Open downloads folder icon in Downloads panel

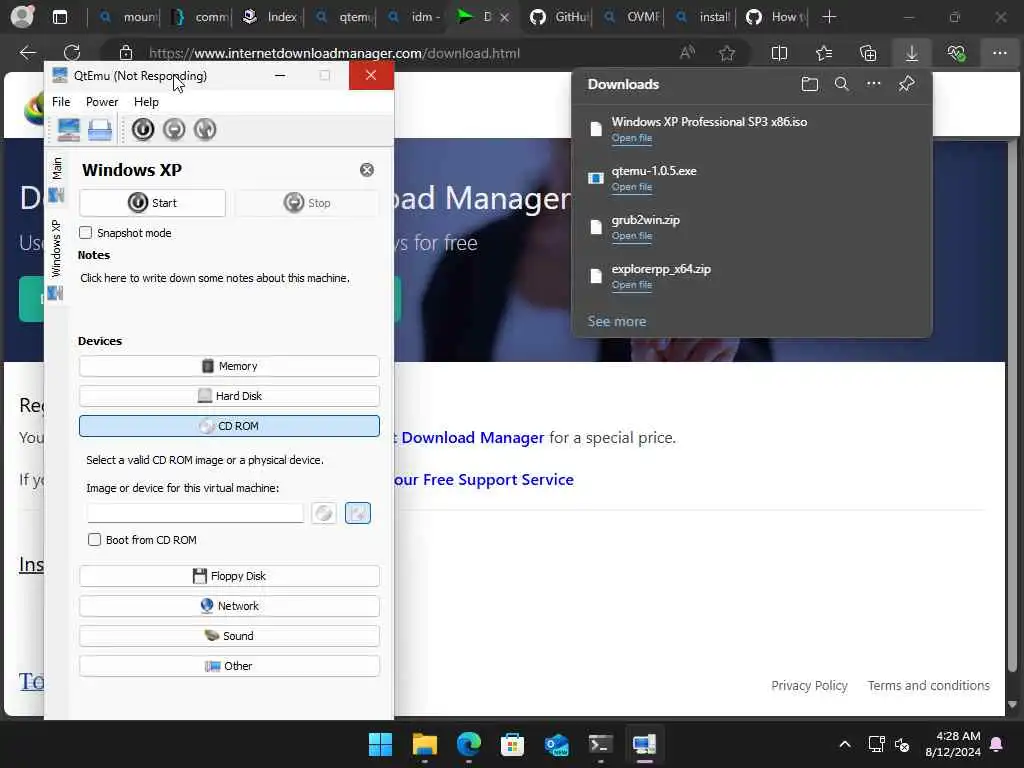pos(810,84)
